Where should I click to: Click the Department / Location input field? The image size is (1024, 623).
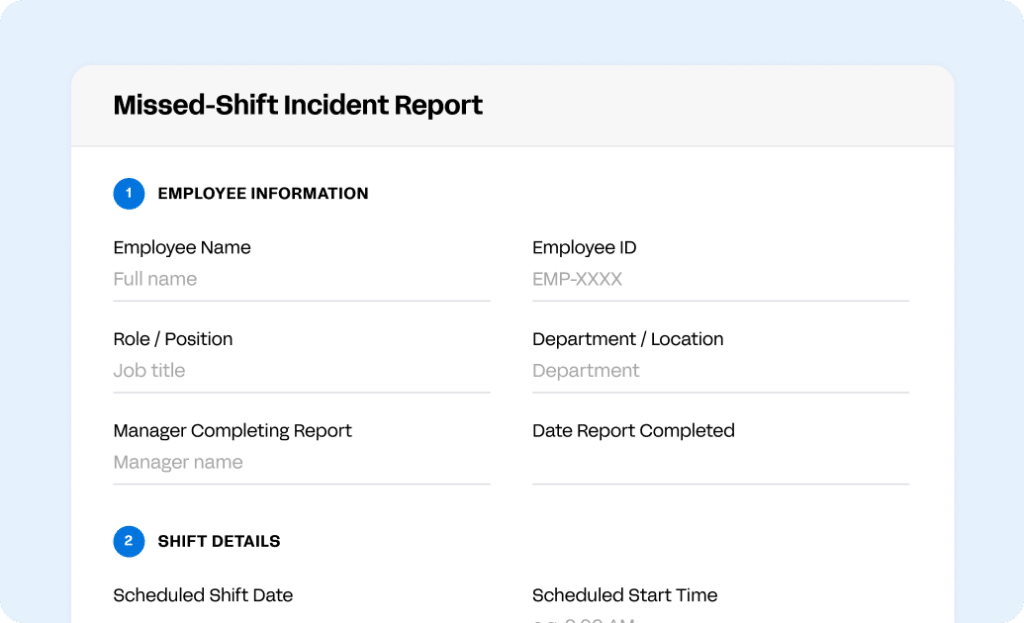click(720, 372)
